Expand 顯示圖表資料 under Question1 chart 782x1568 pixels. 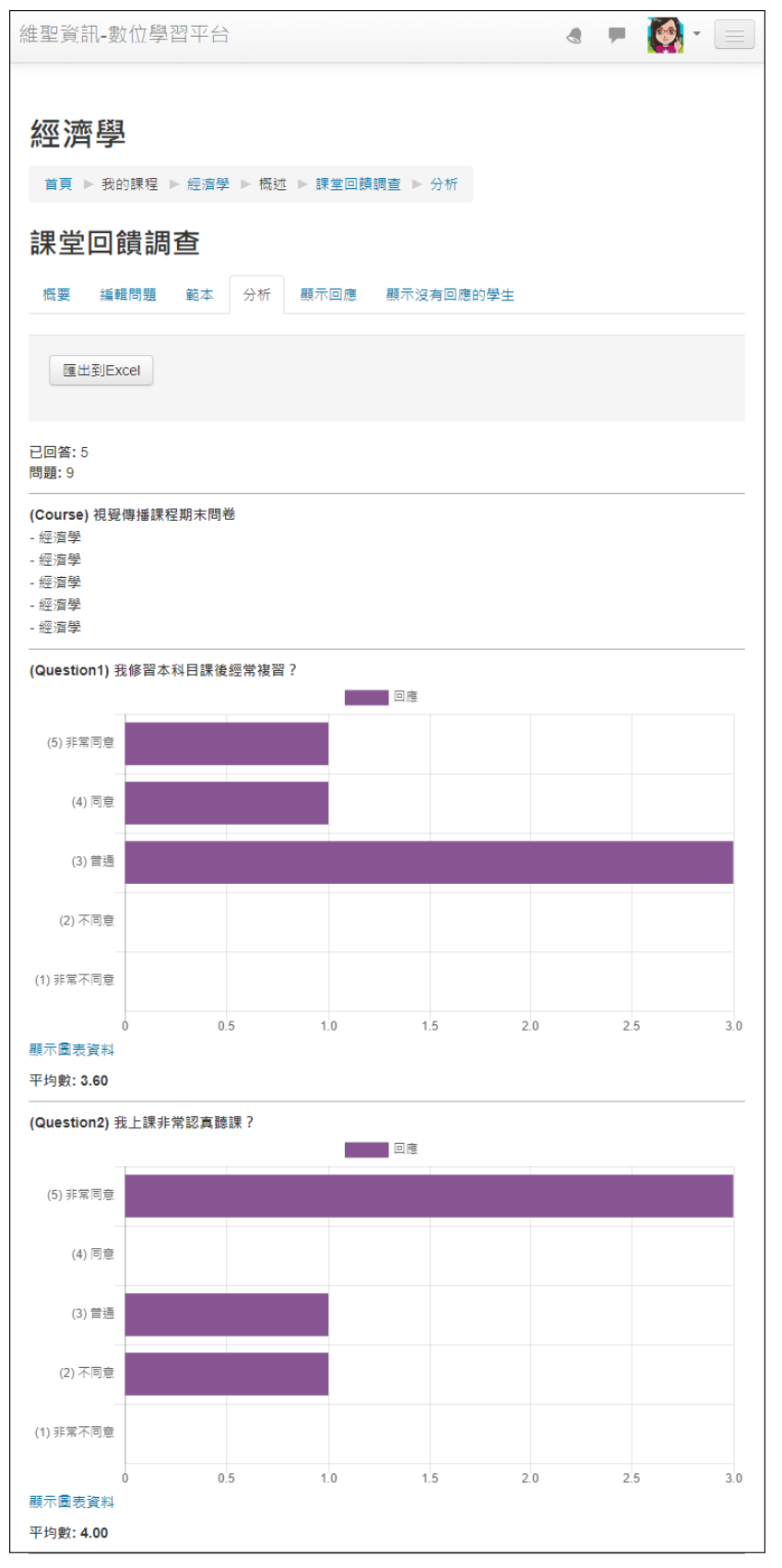(x=72, y=1050)
